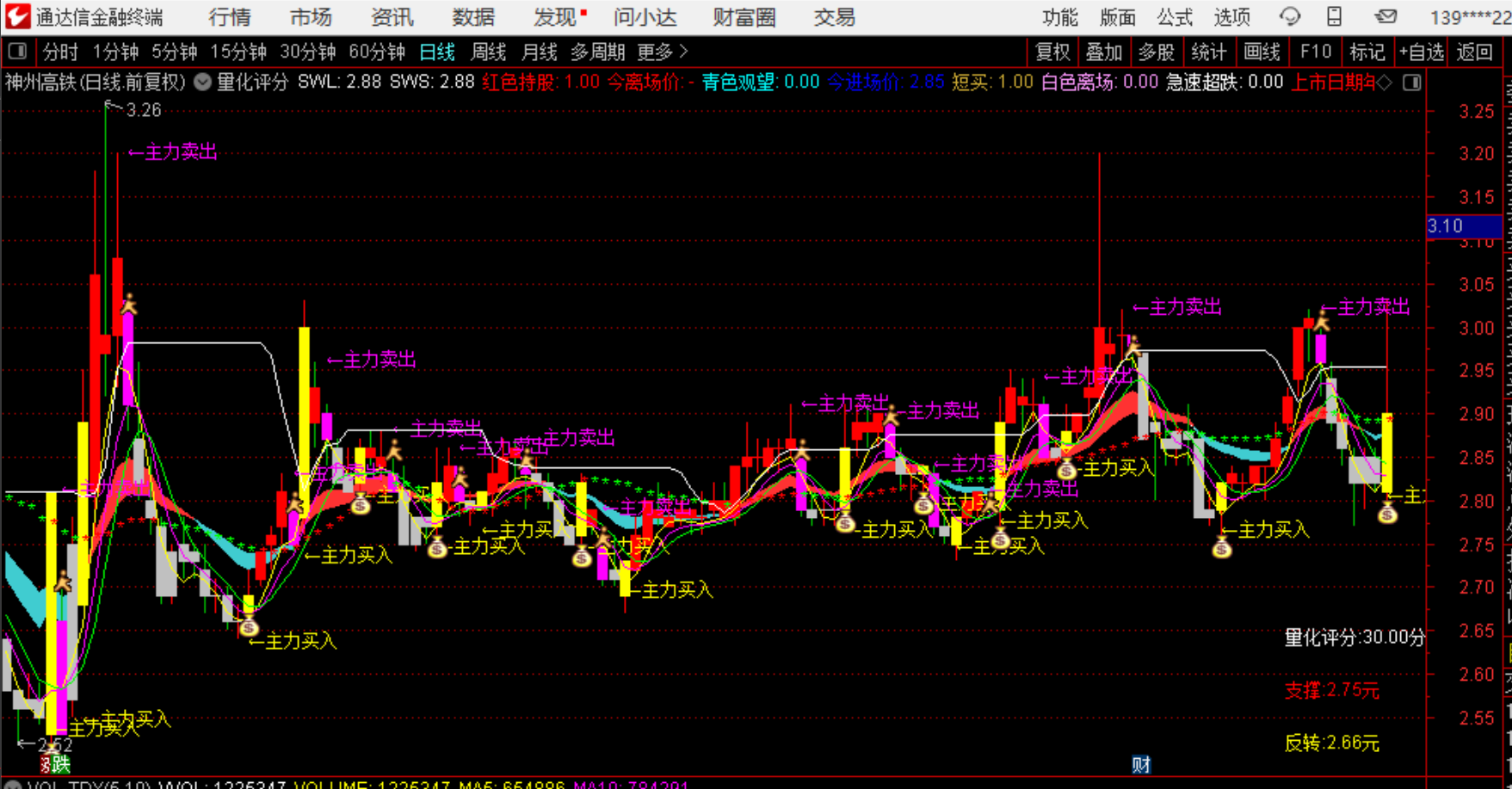The width and height of the screenshot is (1512, 789).
Task: Switch to the 周线 weekly tab
Action: 488,52
